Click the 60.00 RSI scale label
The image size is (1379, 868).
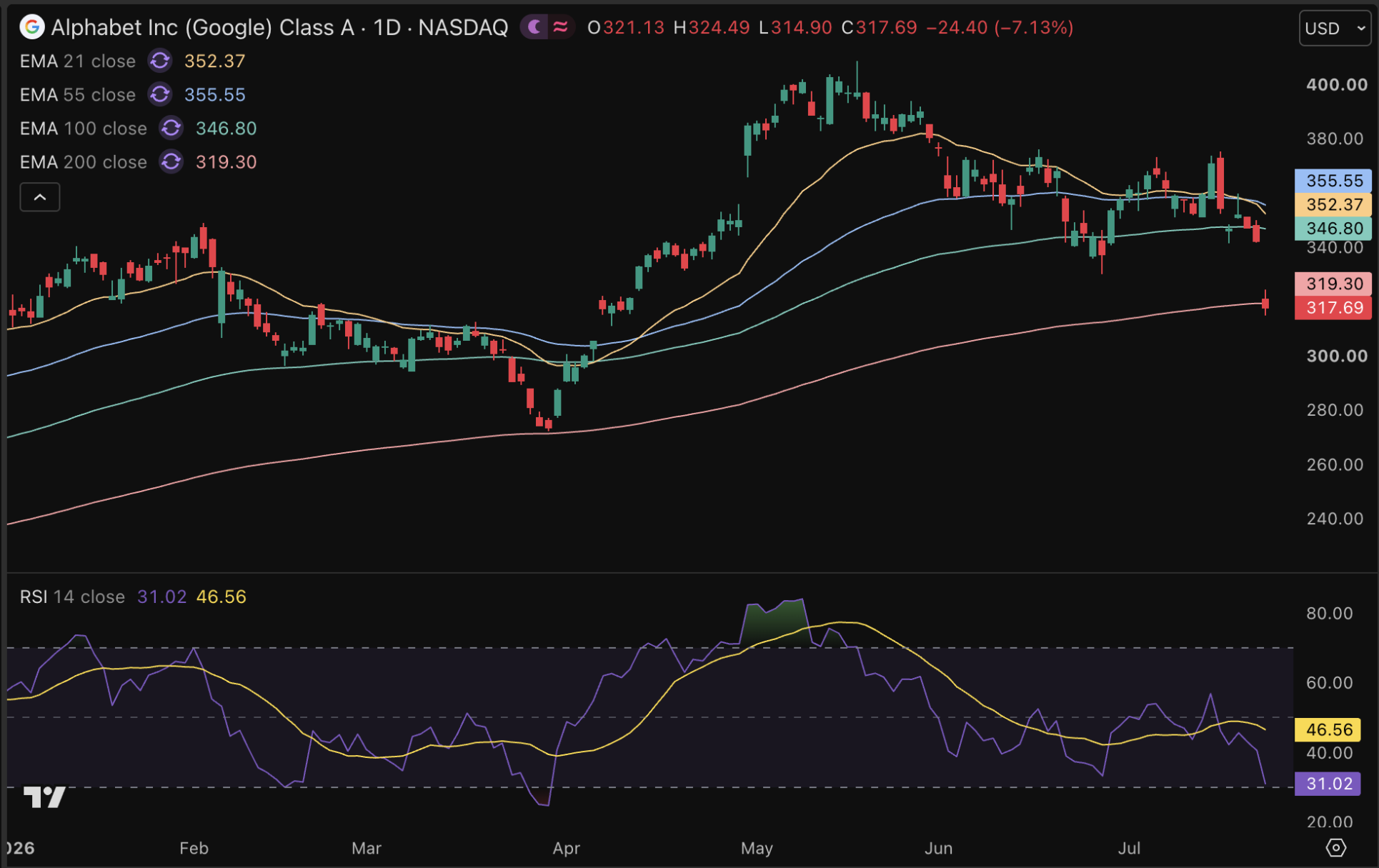1329,682
